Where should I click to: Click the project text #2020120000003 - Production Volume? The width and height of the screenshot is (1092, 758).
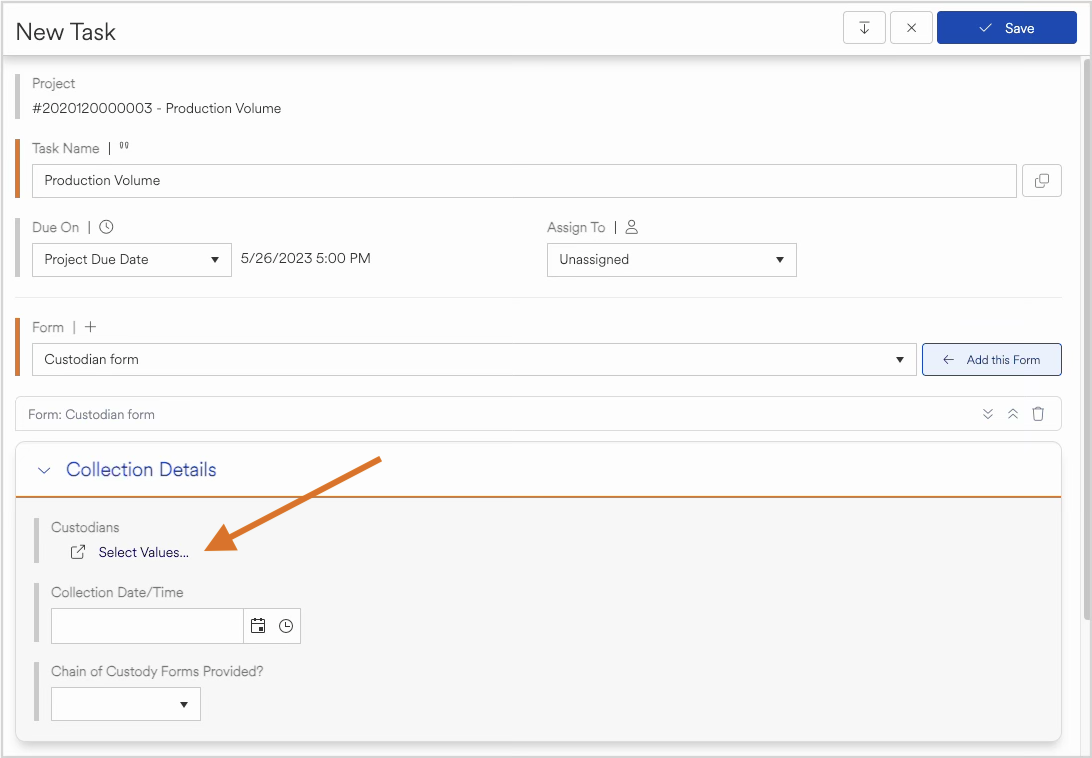click(x=157, y=109)
